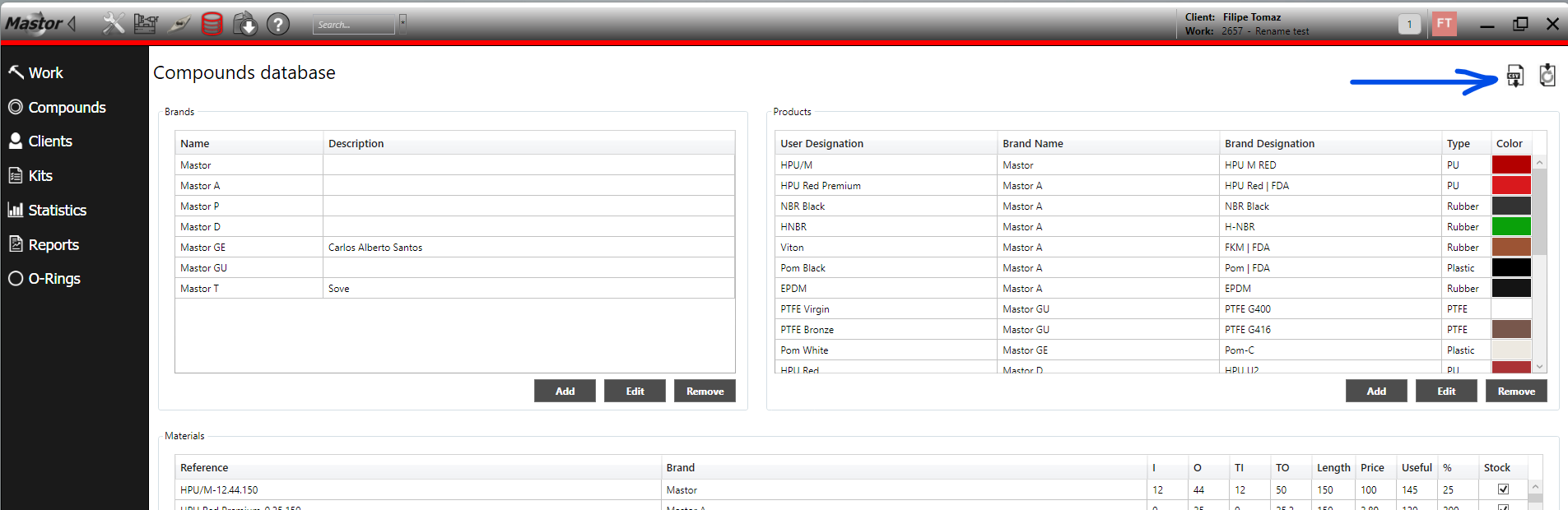1568x510 pixels.
Task: Edit the selected brand in Brands panel
Action: (635, 391)
